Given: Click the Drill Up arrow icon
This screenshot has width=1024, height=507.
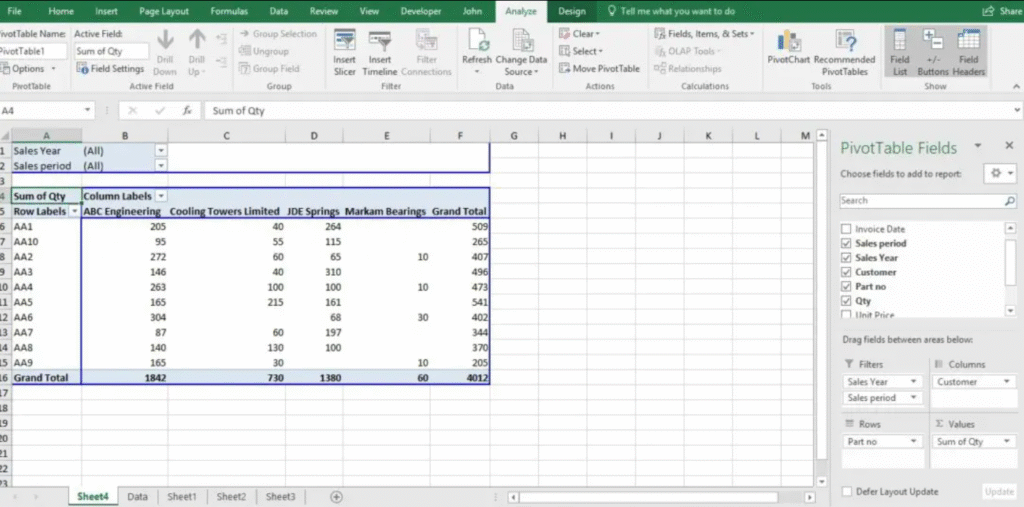Looking at the screenshot, I should click(x=197, y=40).
